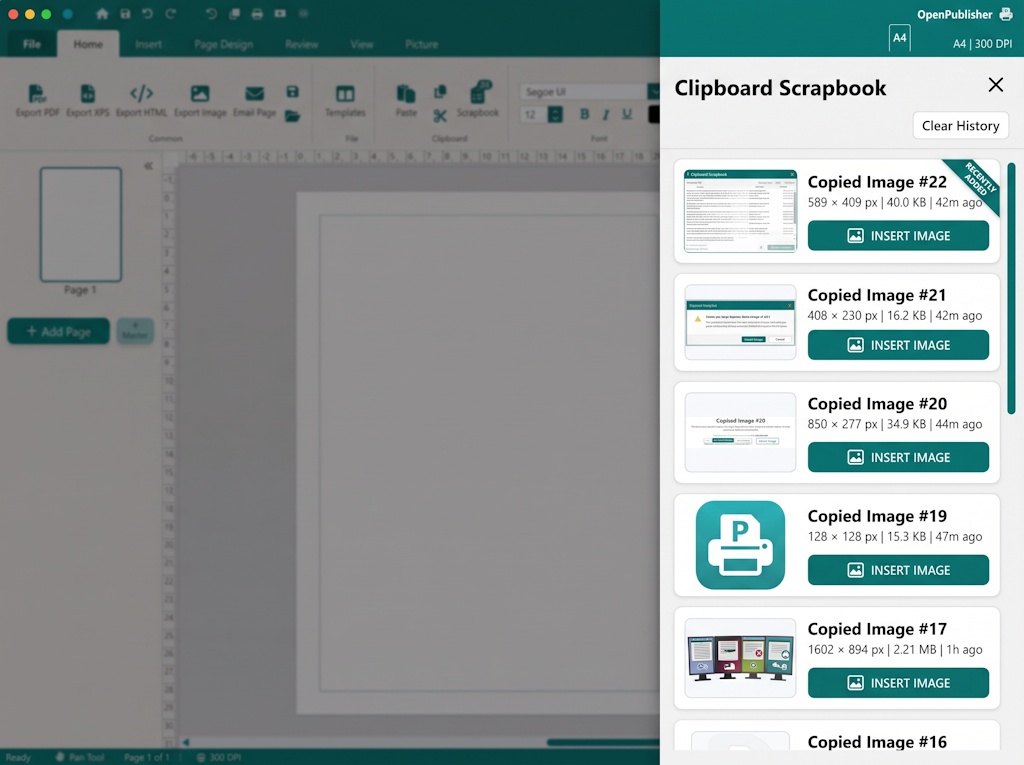This screenshot has height=765, width=1024.
Task: Click the Cut scissors icon
Action: coord(440,116)
